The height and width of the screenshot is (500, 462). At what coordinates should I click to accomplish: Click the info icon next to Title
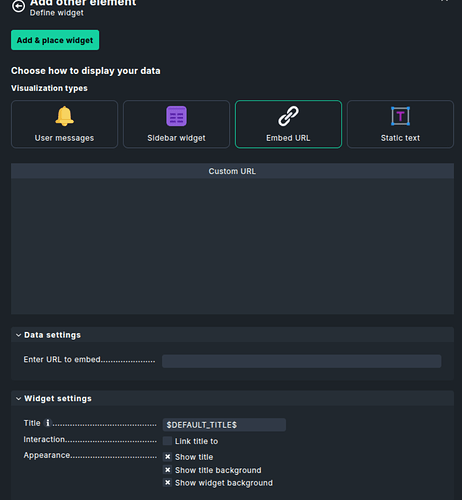(48, 423)
